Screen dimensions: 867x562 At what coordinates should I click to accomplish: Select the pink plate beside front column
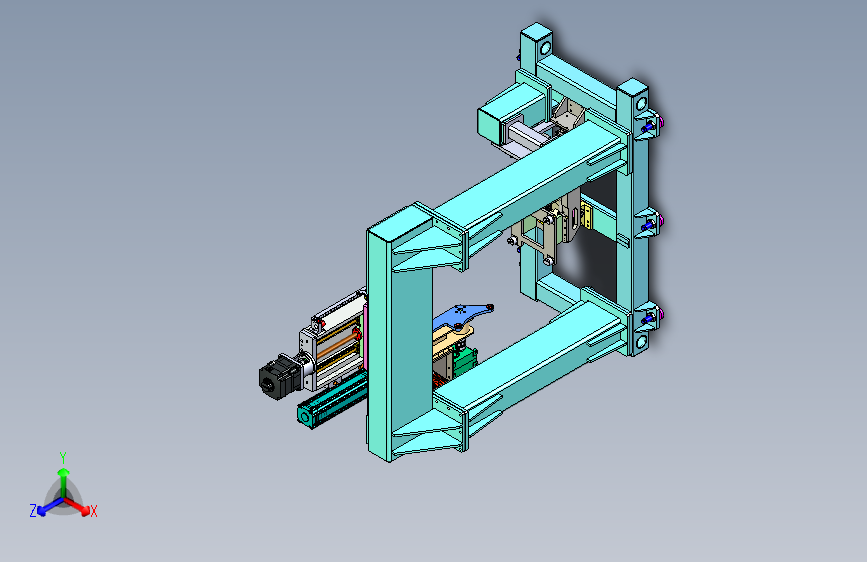click(365, 337)
